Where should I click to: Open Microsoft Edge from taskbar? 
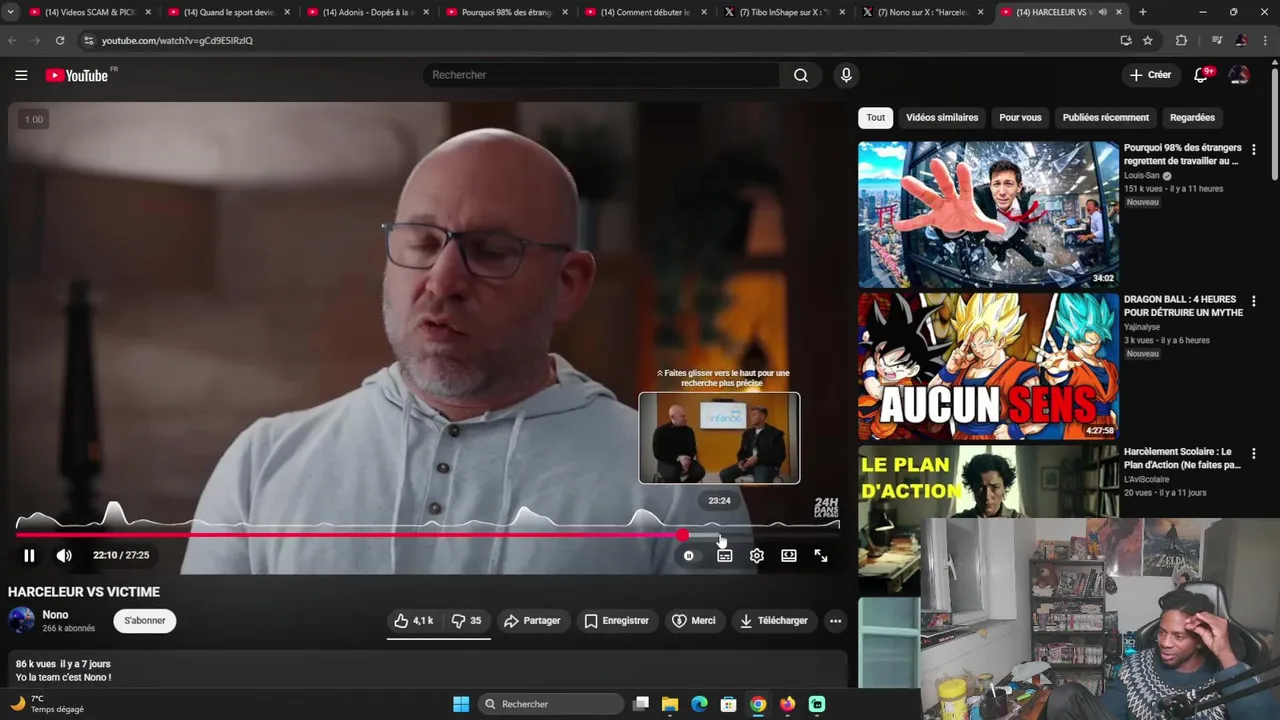[699, 704]
